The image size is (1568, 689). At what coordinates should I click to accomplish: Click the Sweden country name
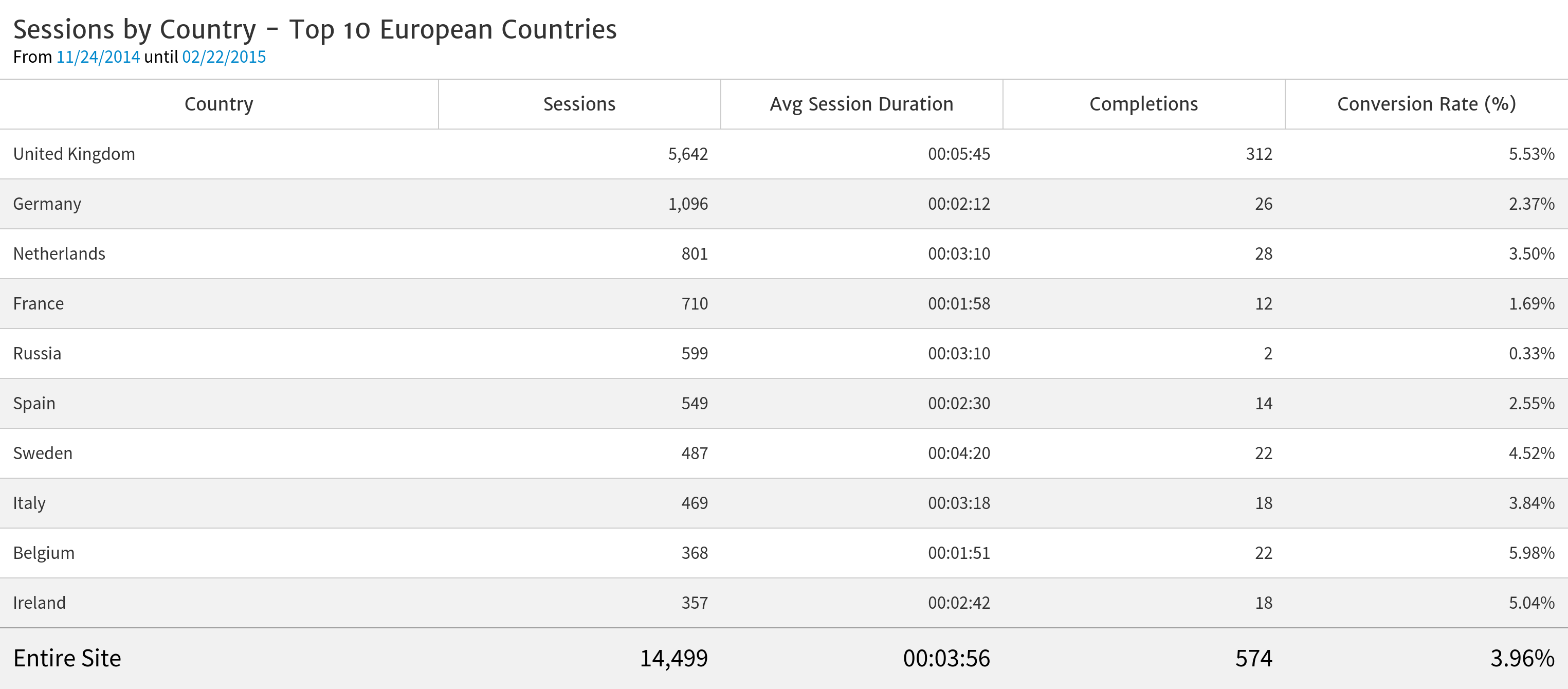click(43, 454)
